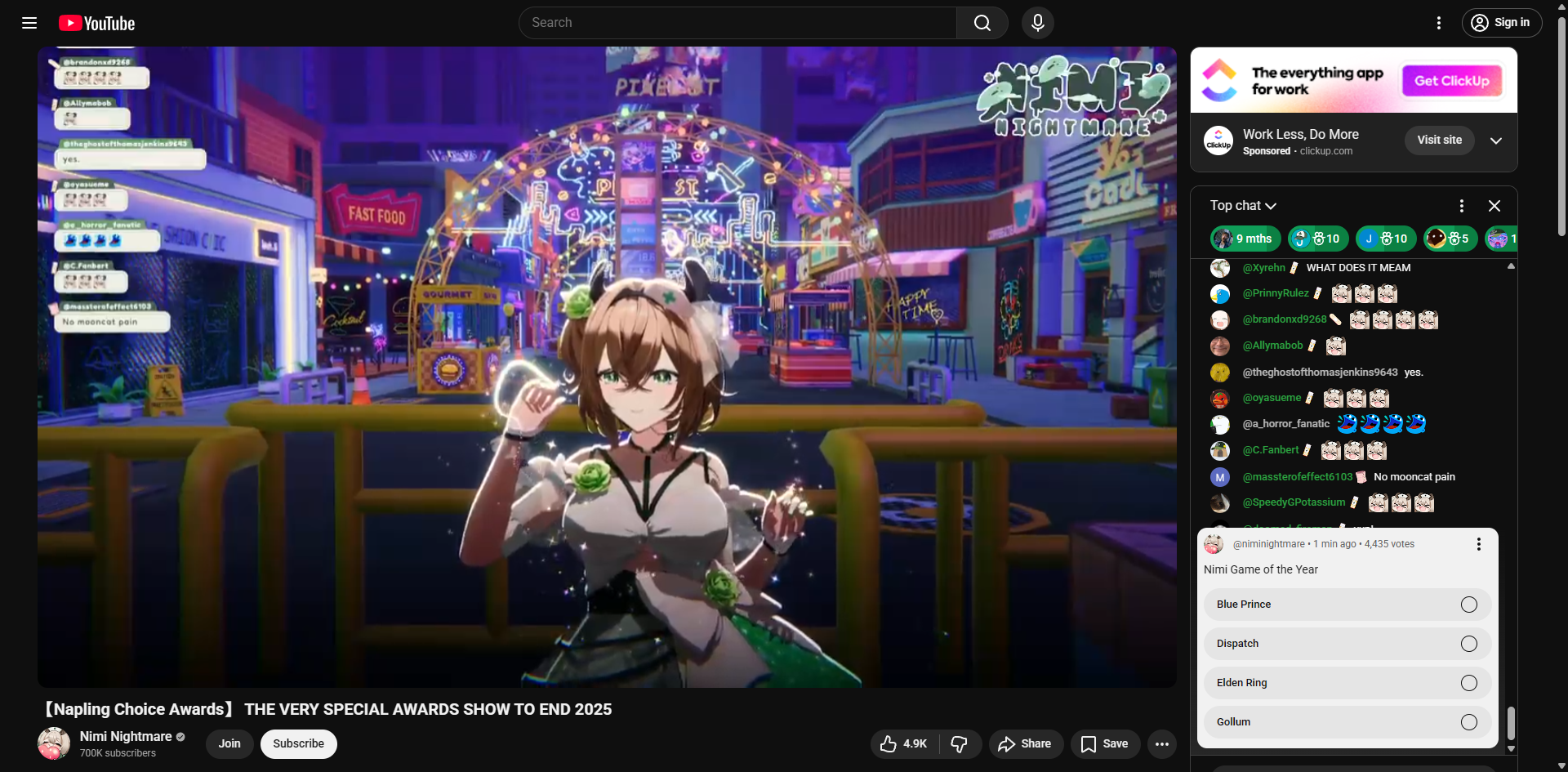The width and height of the screenshot is (1568, 772).
Task: Click @brandonxd9268's chat username
Action: coord(1285,319)
